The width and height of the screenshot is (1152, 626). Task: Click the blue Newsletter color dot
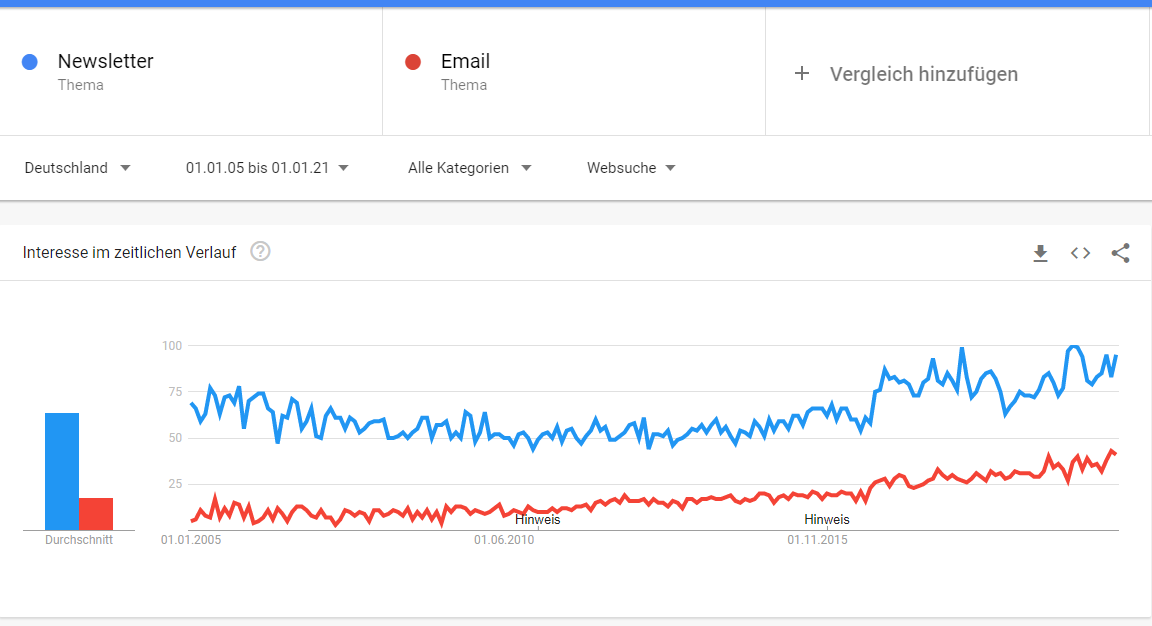(x=30, y=62)
